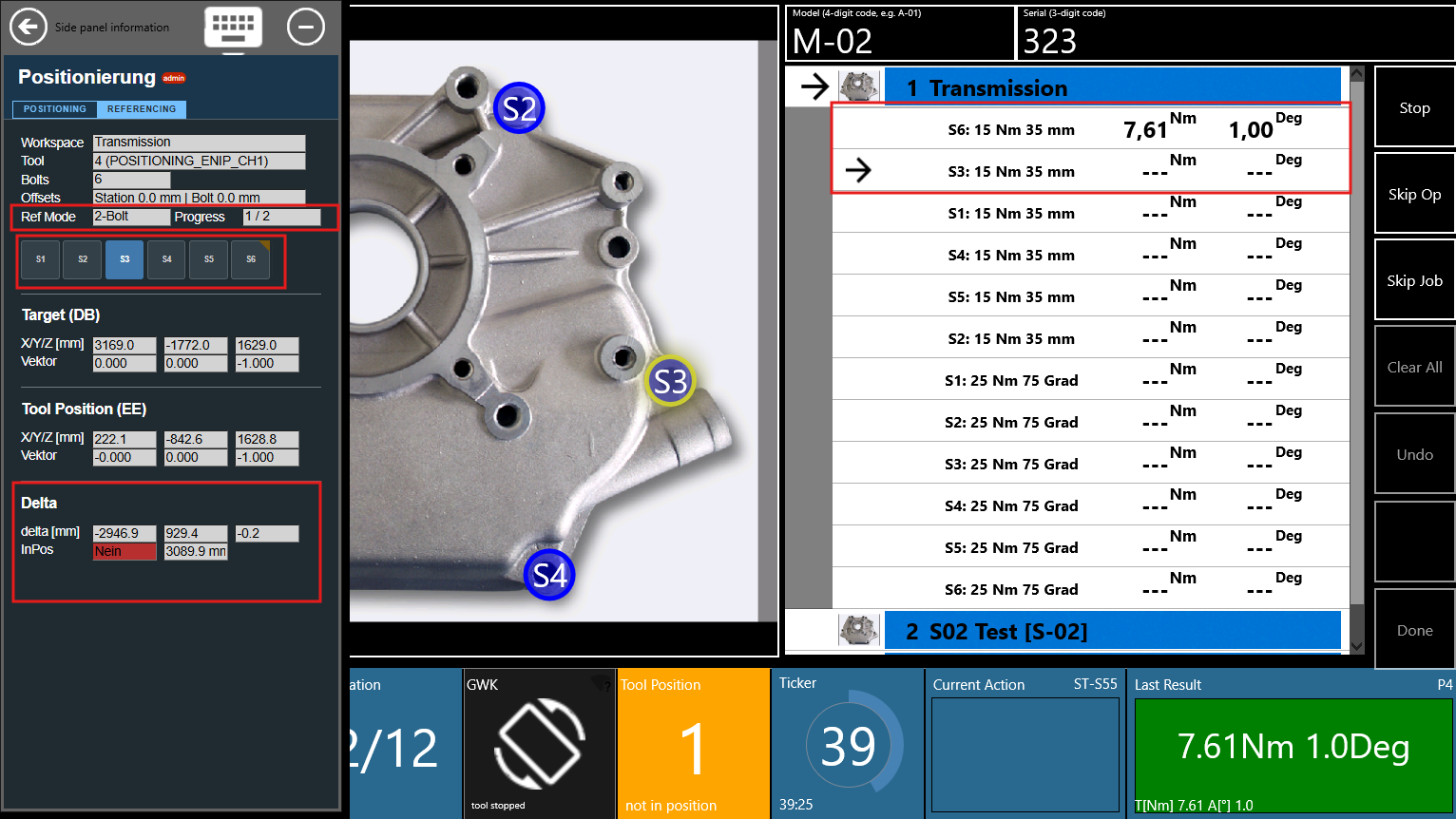Click the Ticker circular progress gauge
The image size is (1456, 819).
pyautogui.click(x=849, y=745)
